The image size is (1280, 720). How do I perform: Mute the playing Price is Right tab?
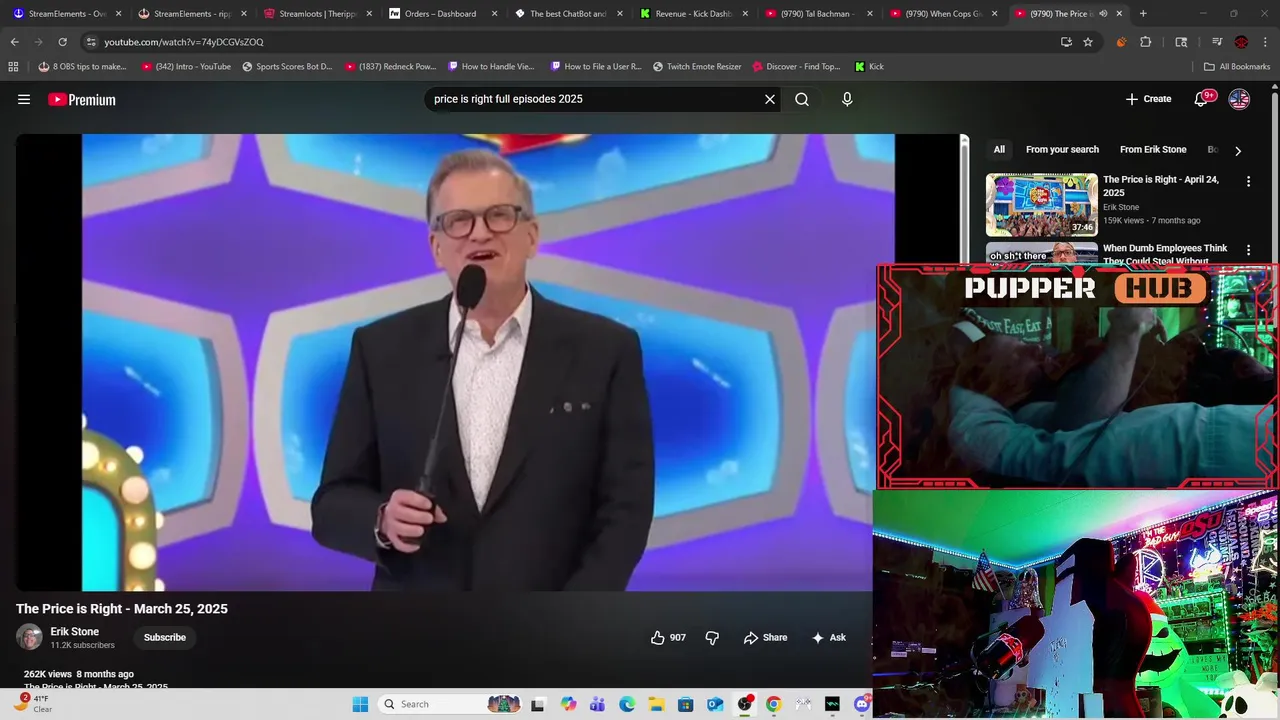(1103, 14)
